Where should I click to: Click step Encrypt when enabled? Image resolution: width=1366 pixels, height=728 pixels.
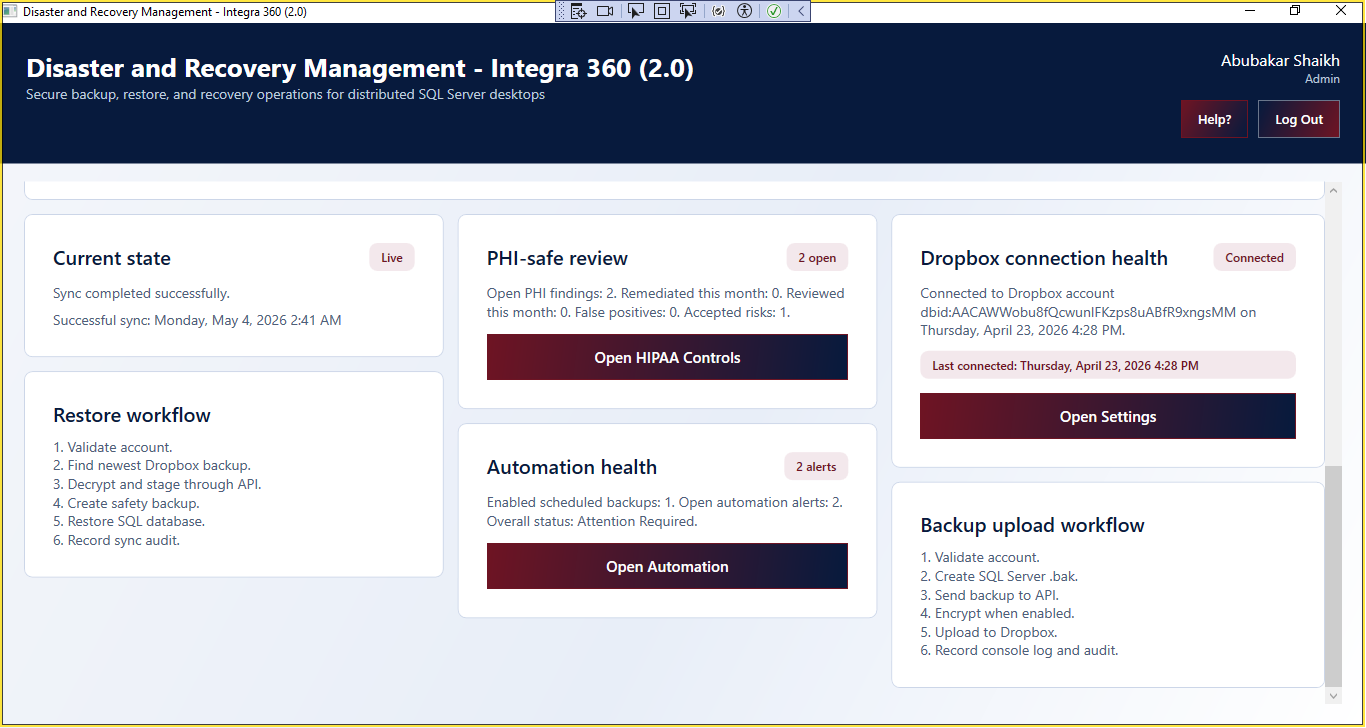(x=997, y=613)
